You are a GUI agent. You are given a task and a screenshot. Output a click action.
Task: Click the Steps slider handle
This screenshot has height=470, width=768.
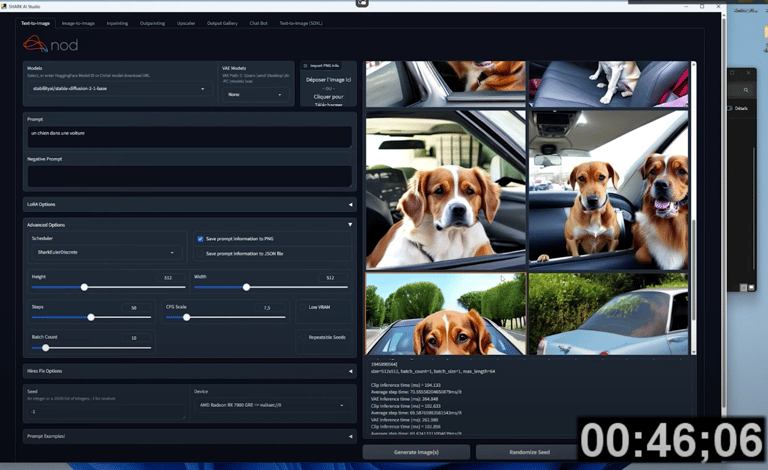(x=91, y=318)
